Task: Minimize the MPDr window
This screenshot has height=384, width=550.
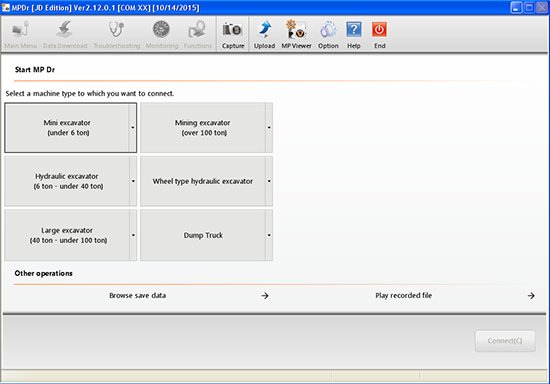Action: pyautogui.click(x=516, y=7)
